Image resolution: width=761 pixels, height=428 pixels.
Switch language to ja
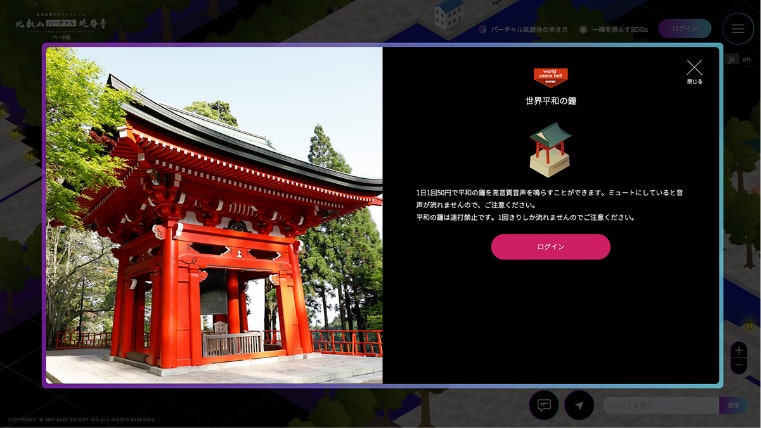[732, 59]
